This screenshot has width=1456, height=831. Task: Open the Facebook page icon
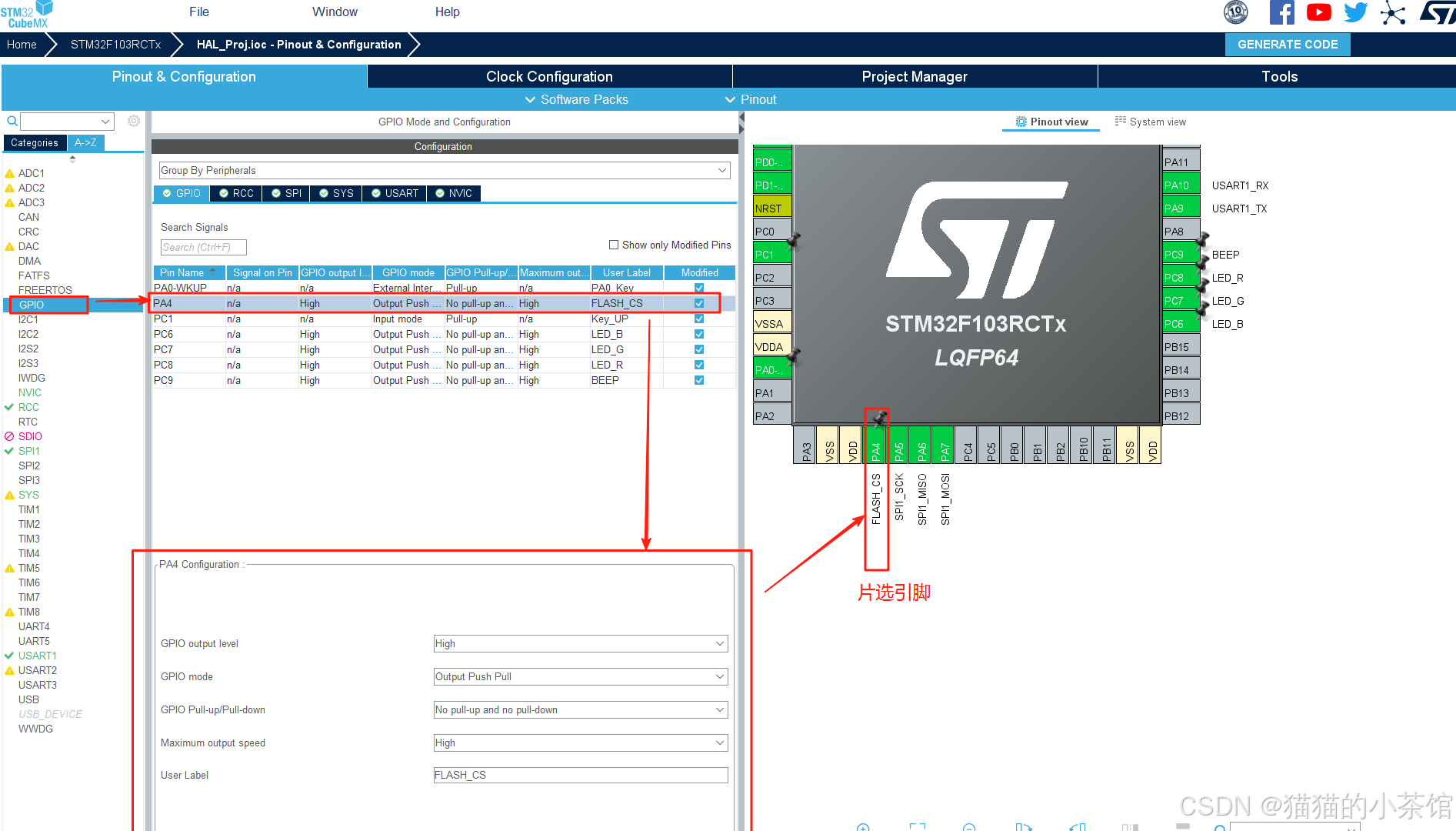coord(1281,12)
